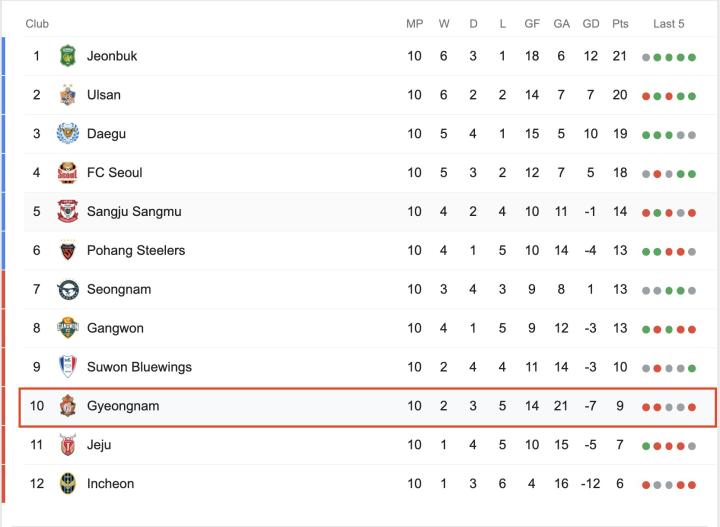Click the Ulsan club crest icon
Screen dimensions: 720x527
tap(68, 95)
